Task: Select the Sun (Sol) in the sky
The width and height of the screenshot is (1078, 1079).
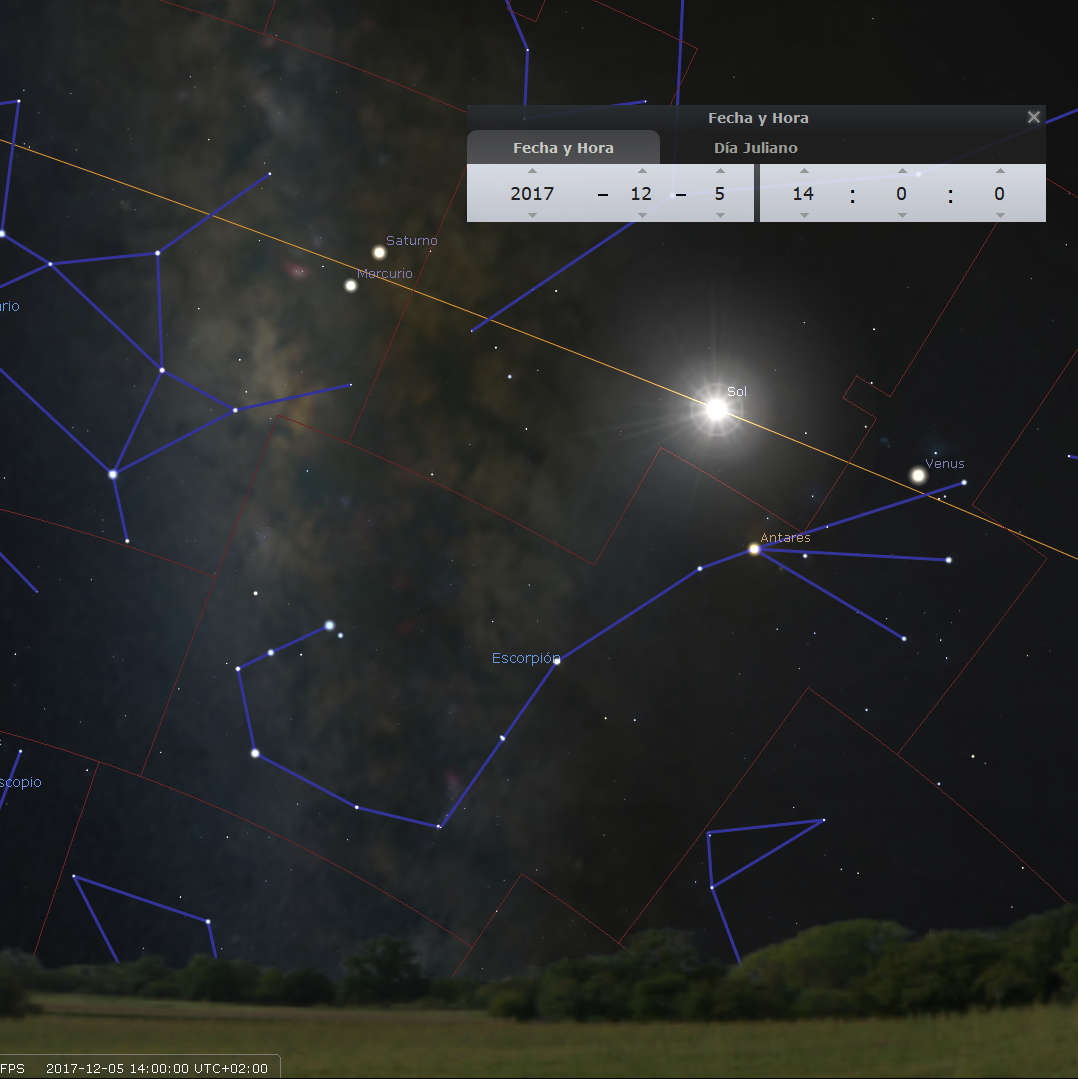Action: click(716, 409)
